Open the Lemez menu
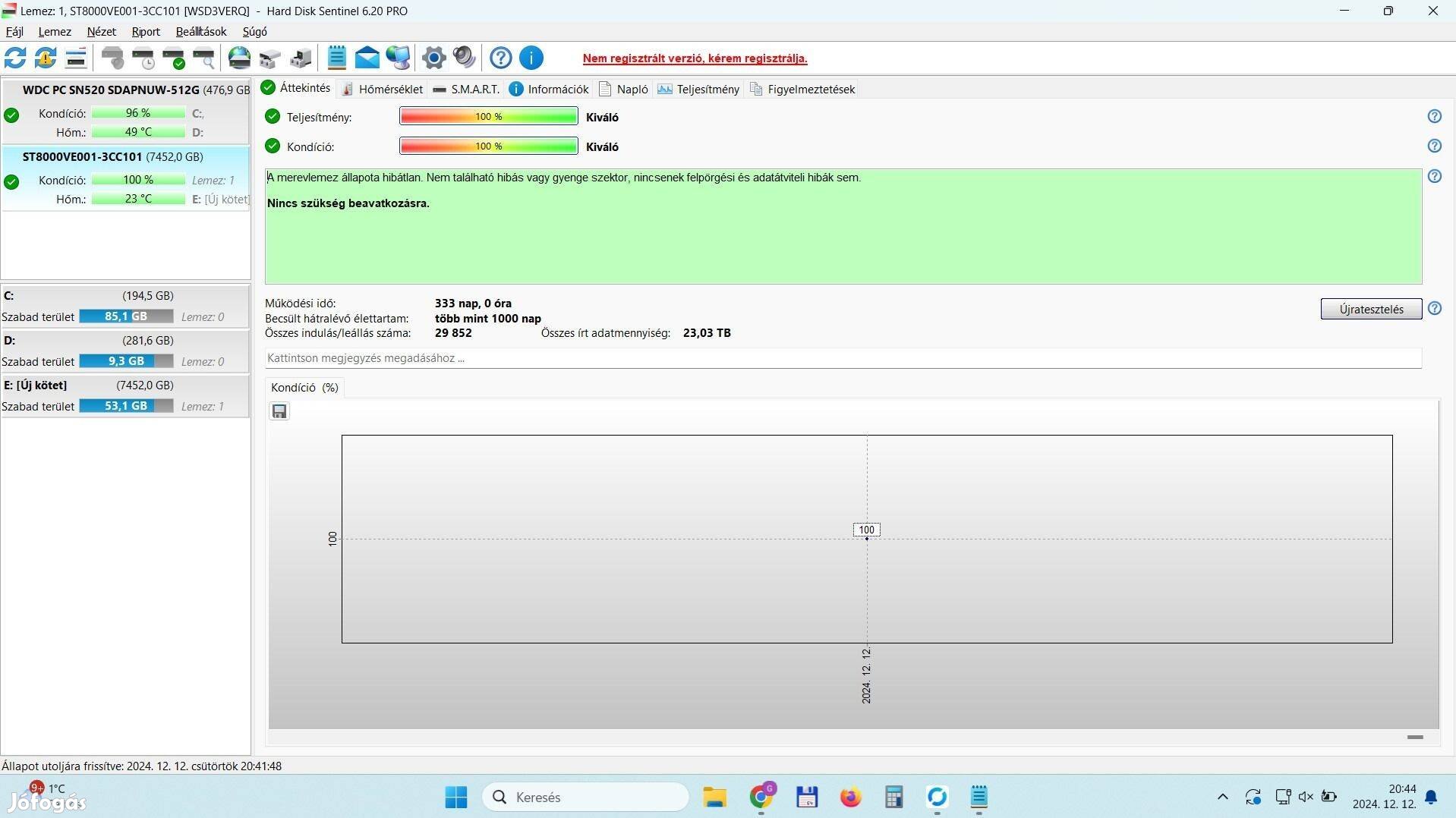 point(55,32)
